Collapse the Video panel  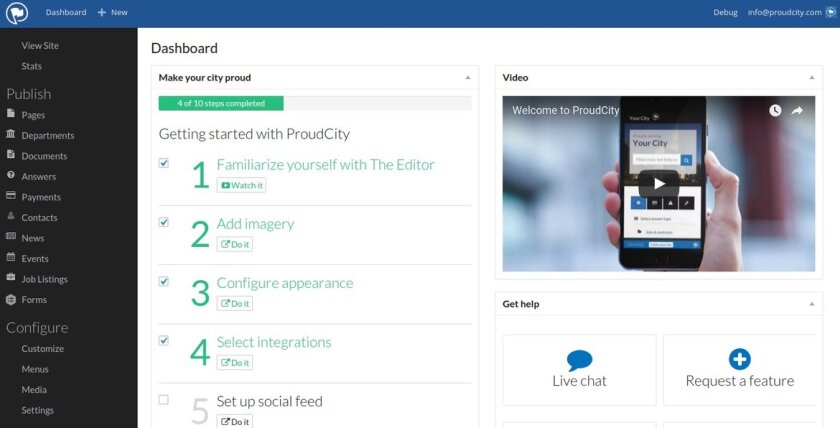click(x=812, y=78)
